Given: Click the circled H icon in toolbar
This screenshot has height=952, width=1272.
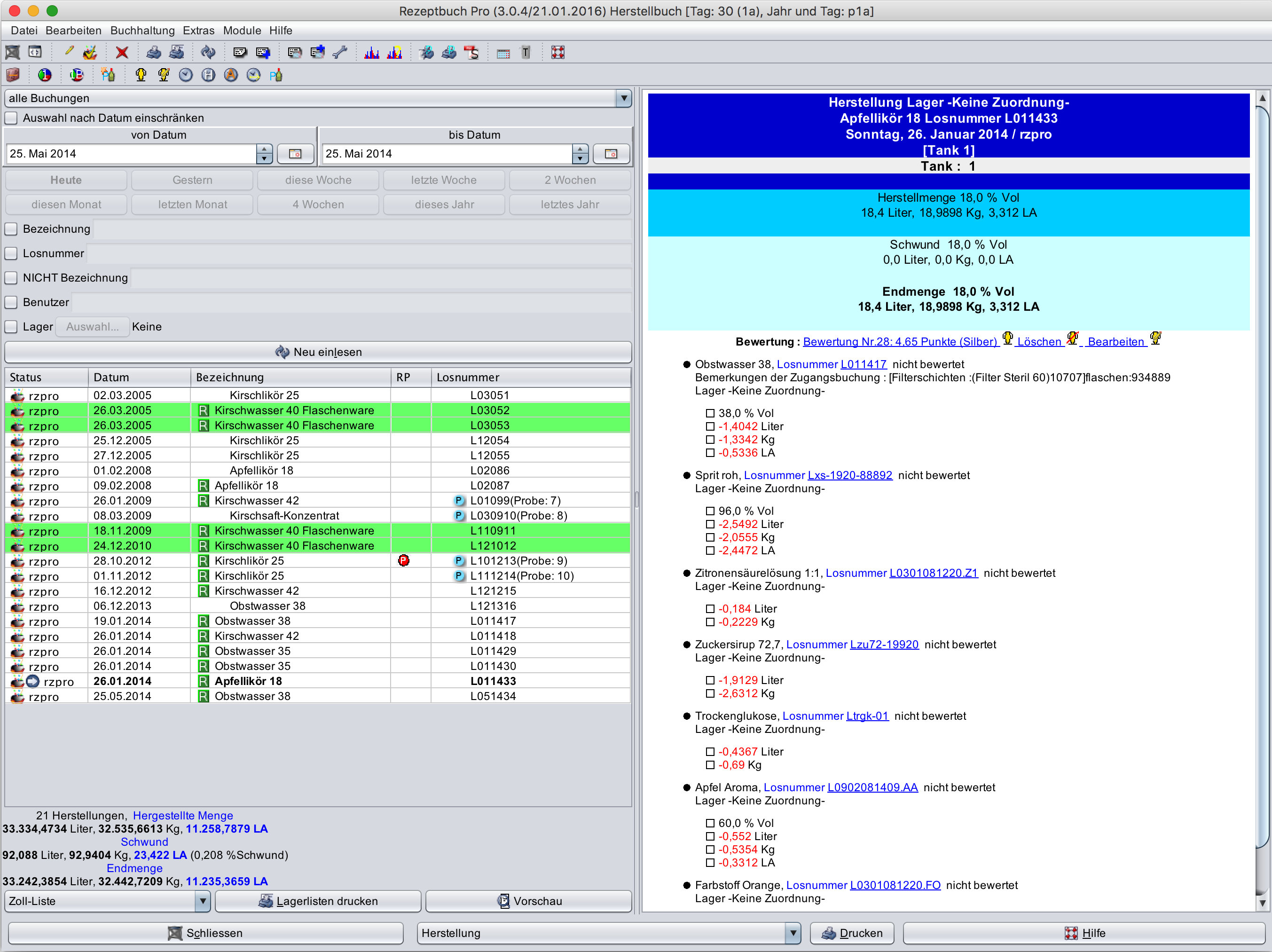Looking at the screenshot, I should (x=208, y=75).
